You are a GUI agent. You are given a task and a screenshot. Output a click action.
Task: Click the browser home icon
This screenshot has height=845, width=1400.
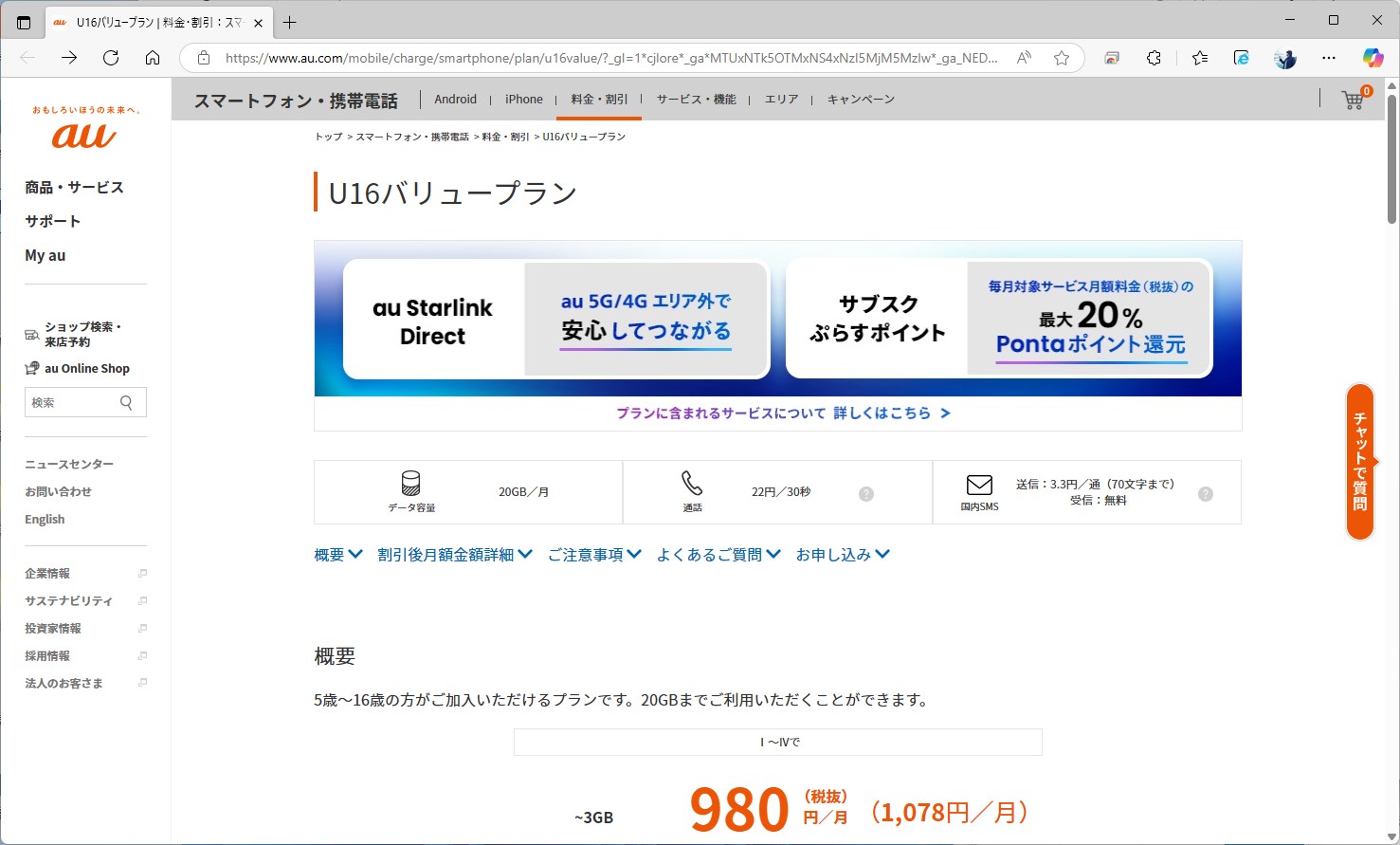tap(153, 57)
